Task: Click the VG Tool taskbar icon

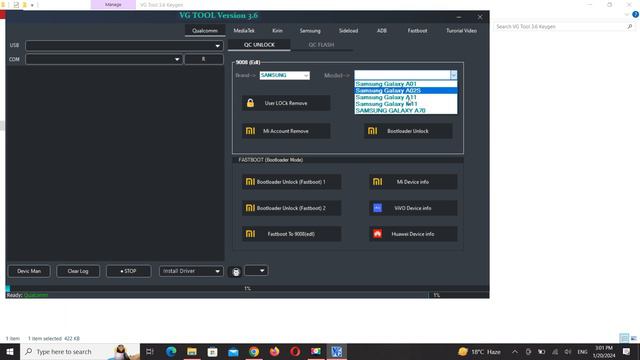Action: pos(337,351)
